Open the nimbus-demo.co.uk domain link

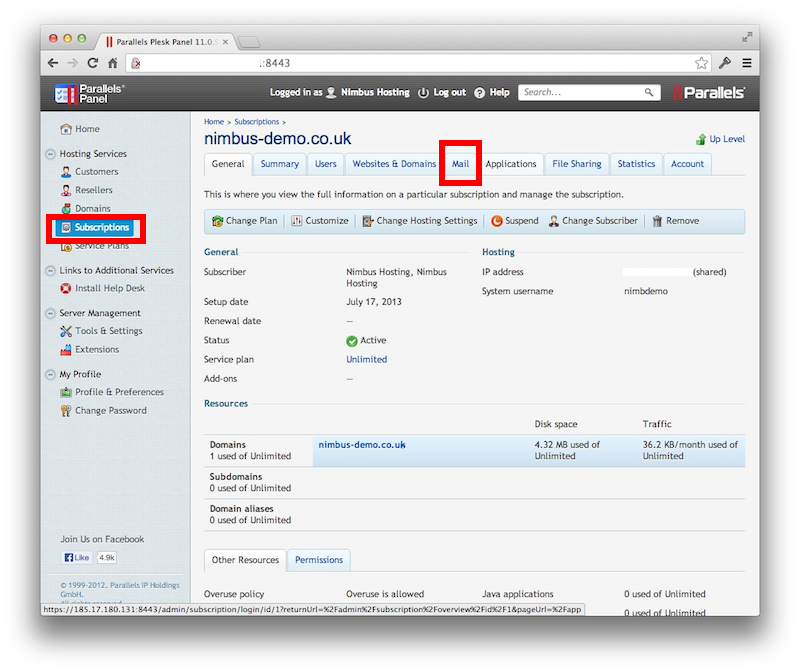point(362,445)
